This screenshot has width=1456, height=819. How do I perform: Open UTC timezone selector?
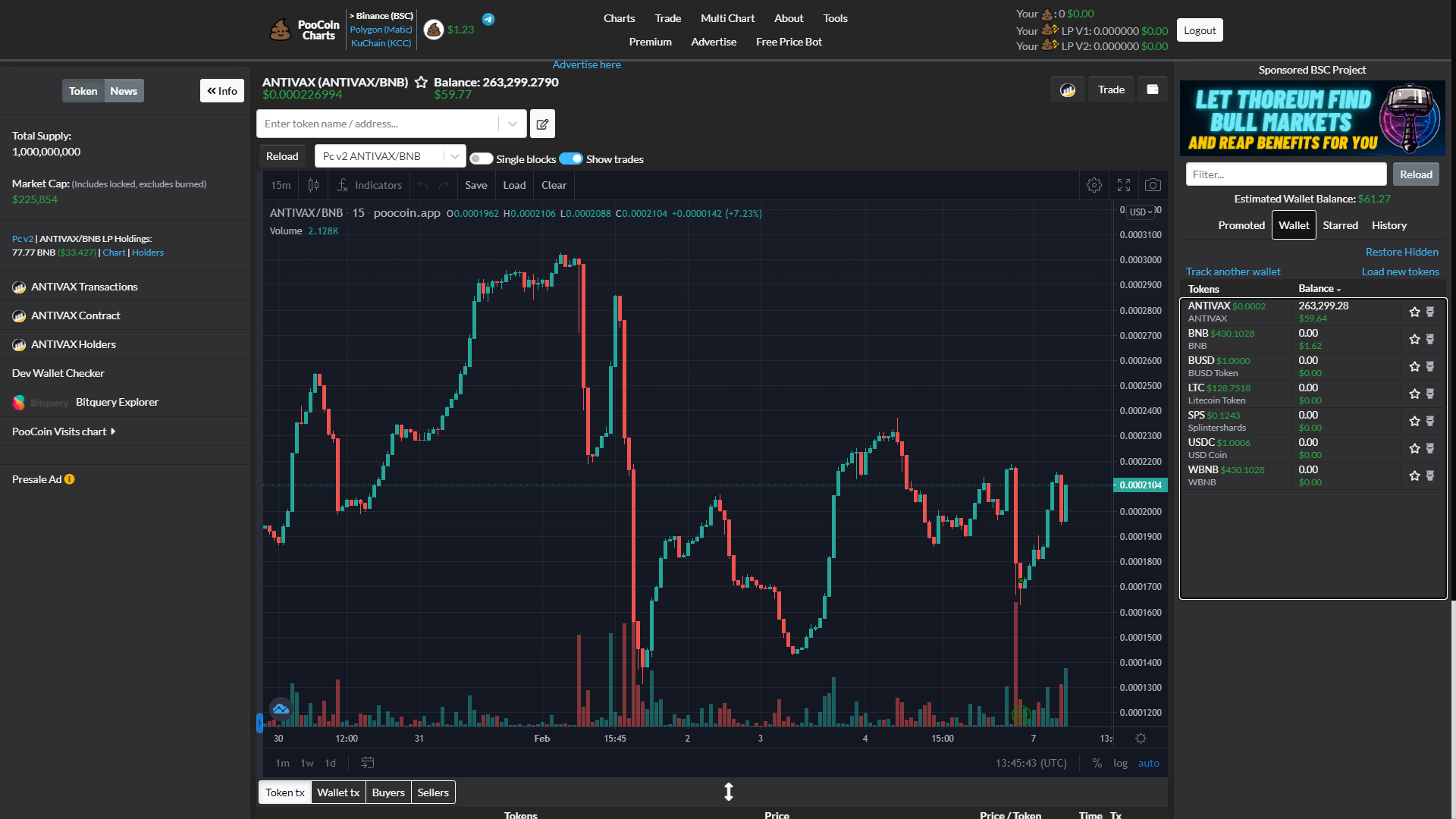coord(1031,763)
